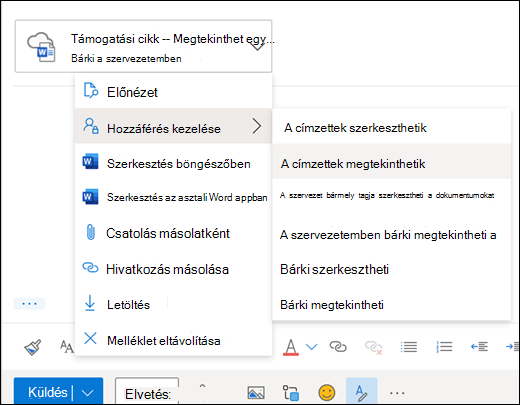Select A címzettek megtekinthetik option
Screen dimensions: 520x405
tap(392, 164)
